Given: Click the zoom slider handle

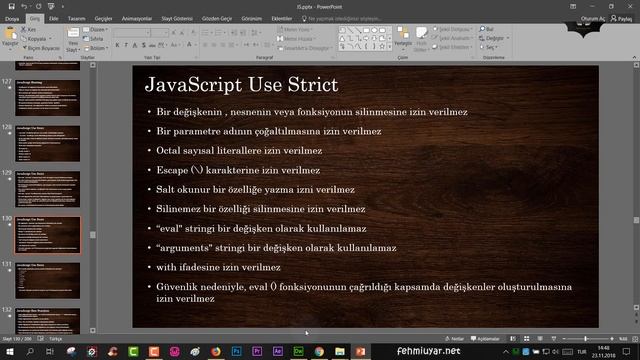Looking at the screenshot, I should point(586,339).
